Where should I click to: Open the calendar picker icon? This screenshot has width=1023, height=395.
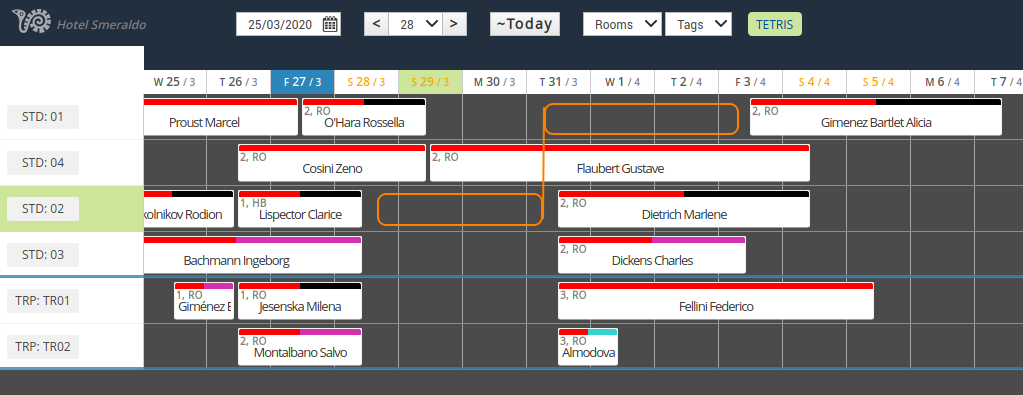[330, 25]
